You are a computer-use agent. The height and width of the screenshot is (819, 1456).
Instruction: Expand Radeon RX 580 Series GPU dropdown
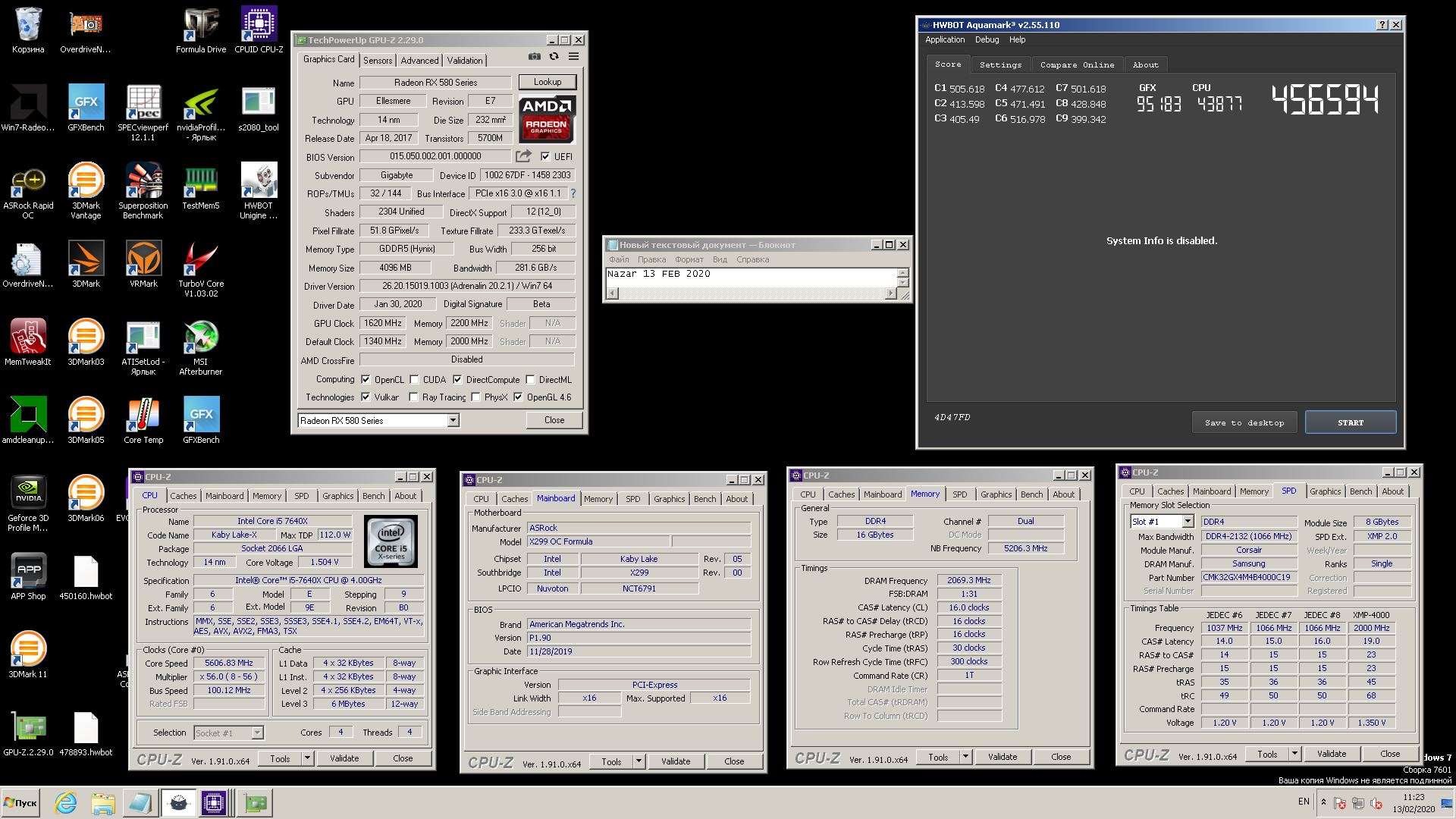[x=453, y=421]
